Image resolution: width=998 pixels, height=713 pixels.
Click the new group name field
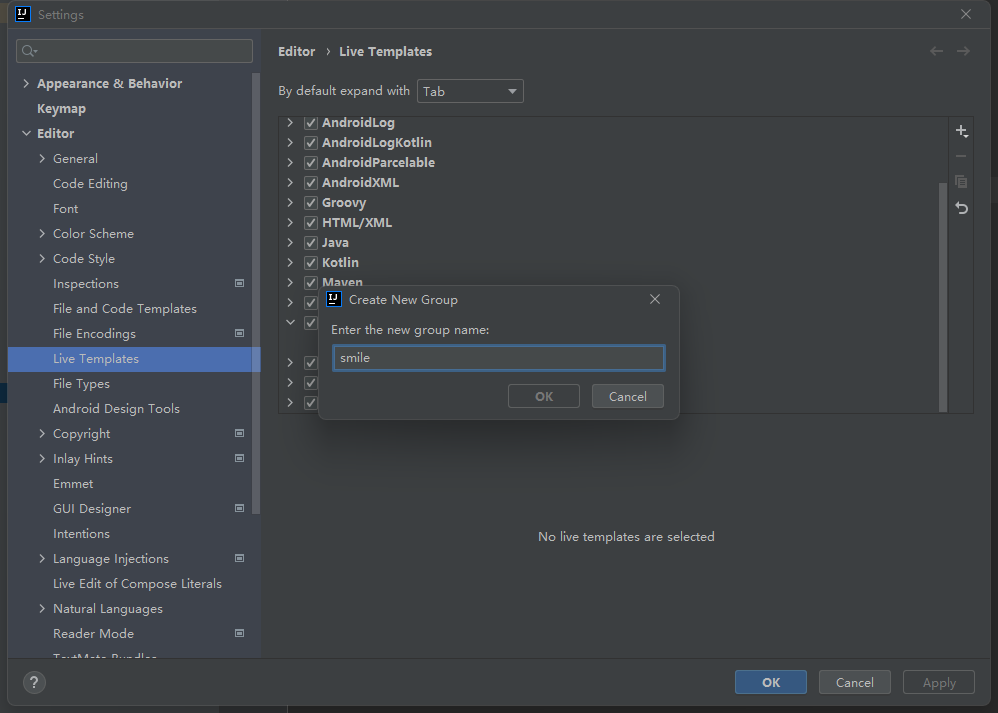pyautogui.click(x=499, y=358)
